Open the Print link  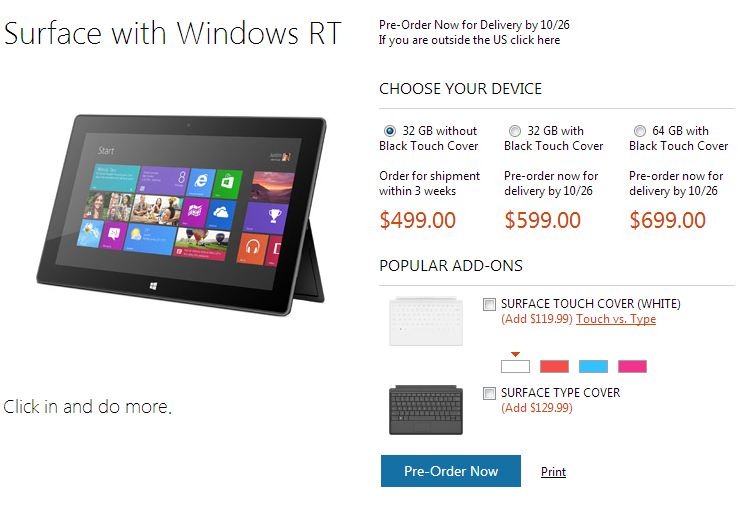tap(553, 472)
